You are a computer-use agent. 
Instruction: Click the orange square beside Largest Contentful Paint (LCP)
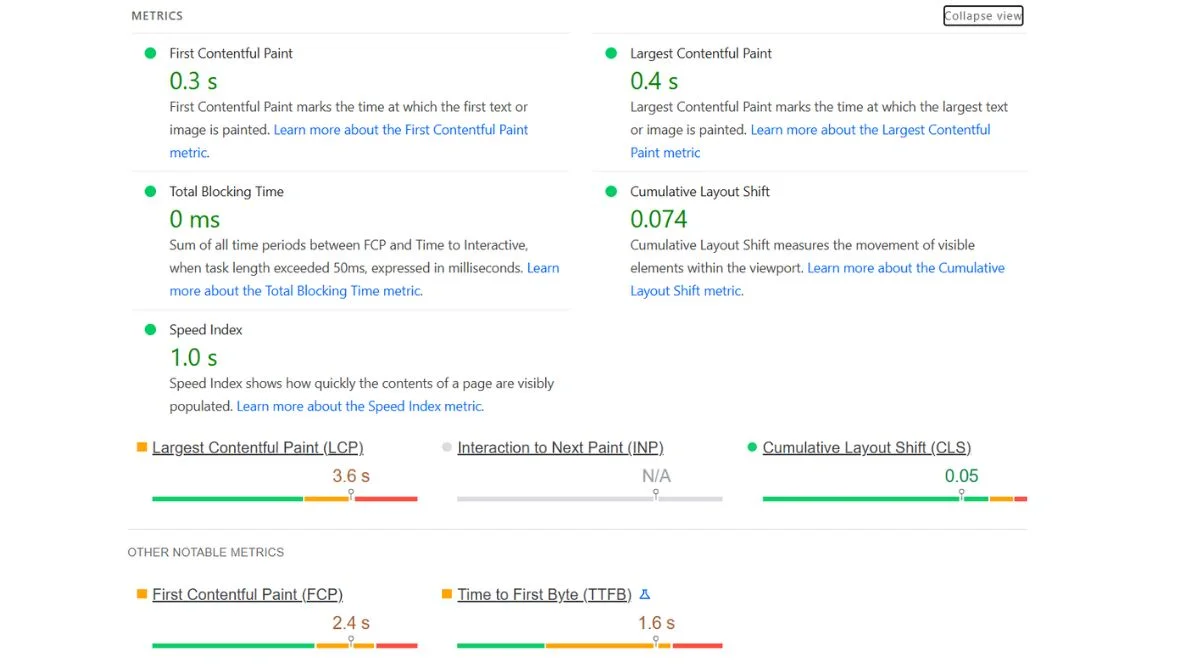pos(142,447)
